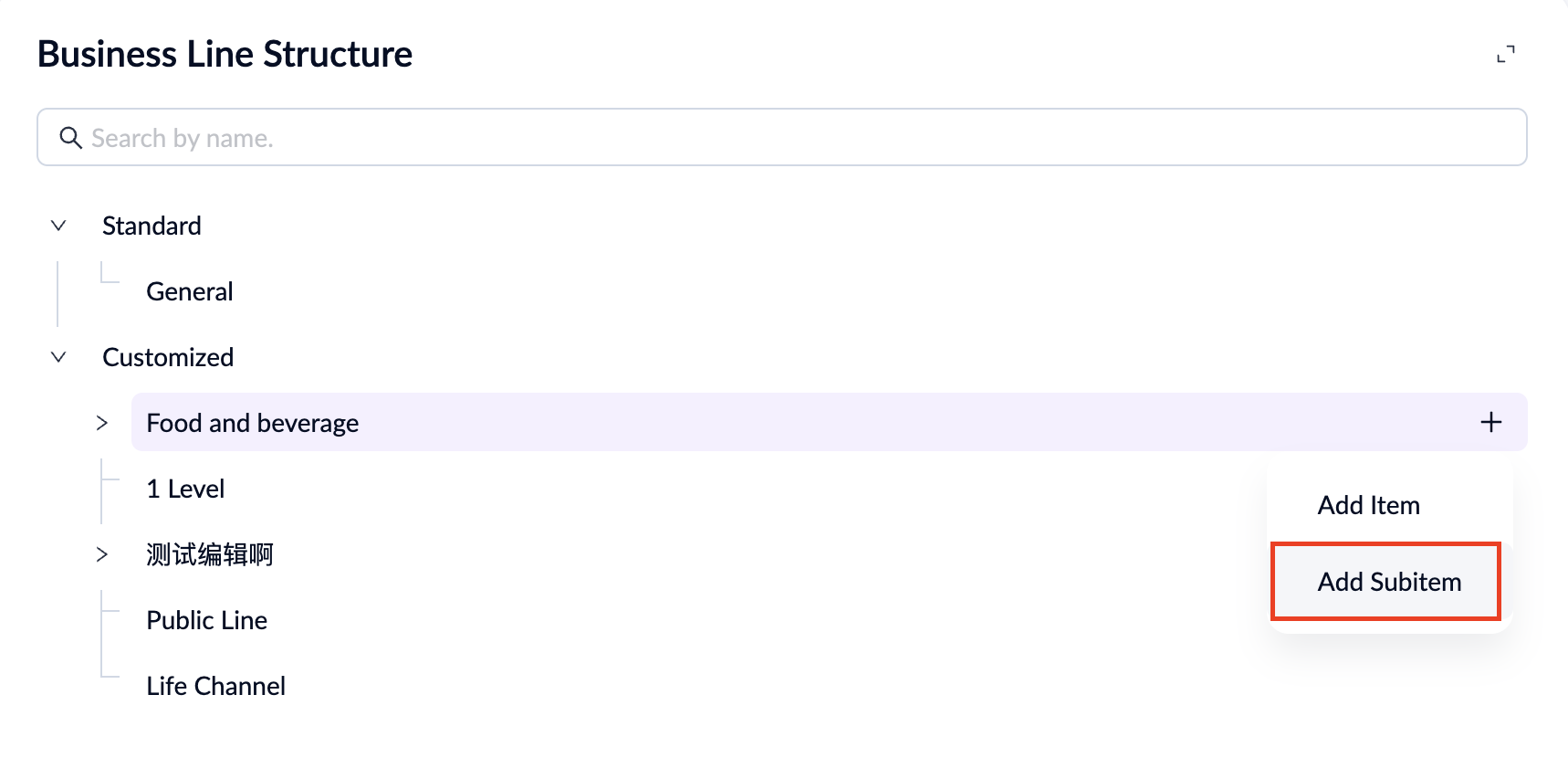The height and width of the screenshot is (758, 1568).
Task: Select the Customized category label
Action: click(x=167, y=356)
